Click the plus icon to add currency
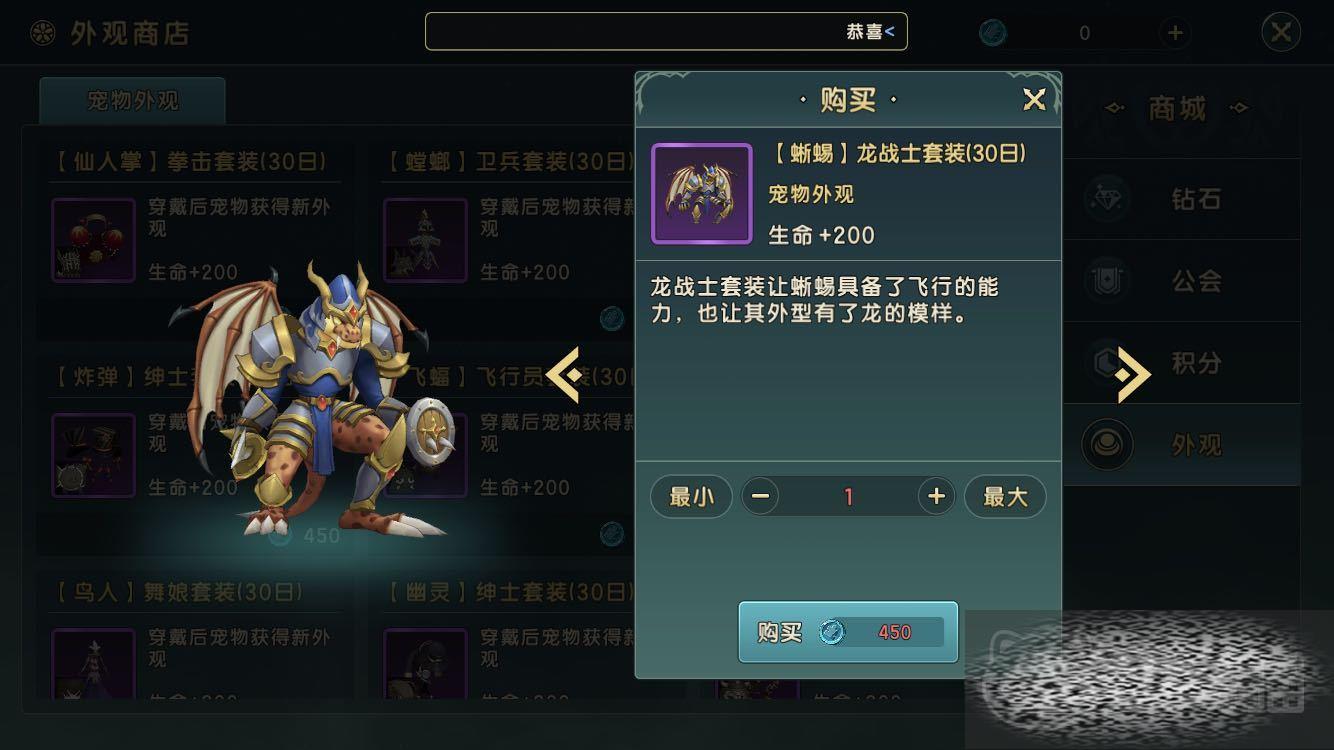 tap(1175, 33)
